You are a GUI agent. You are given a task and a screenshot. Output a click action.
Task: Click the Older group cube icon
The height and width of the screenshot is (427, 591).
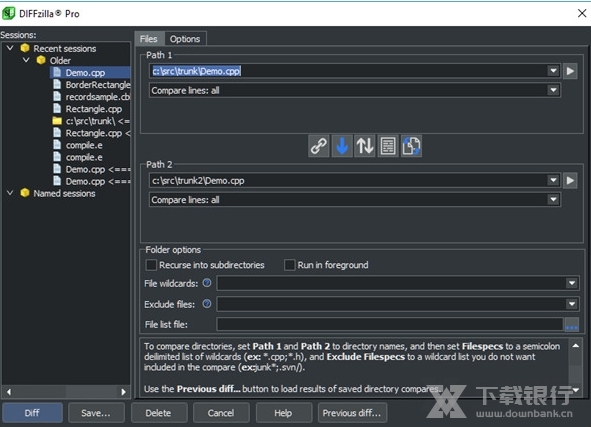tap(41, 60)
